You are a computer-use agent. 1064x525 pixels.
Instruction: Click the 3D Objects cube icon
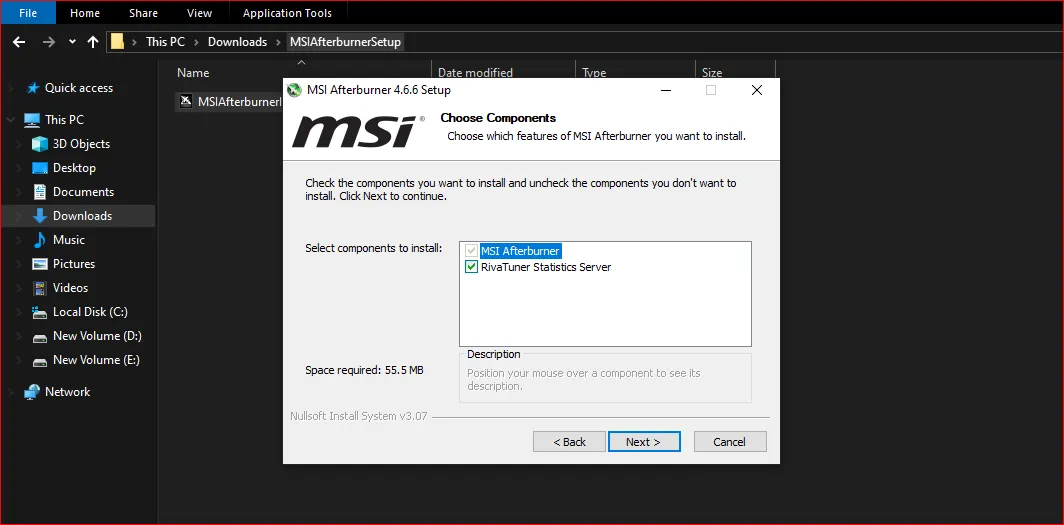pyautogui.click(x=40, y=144)
